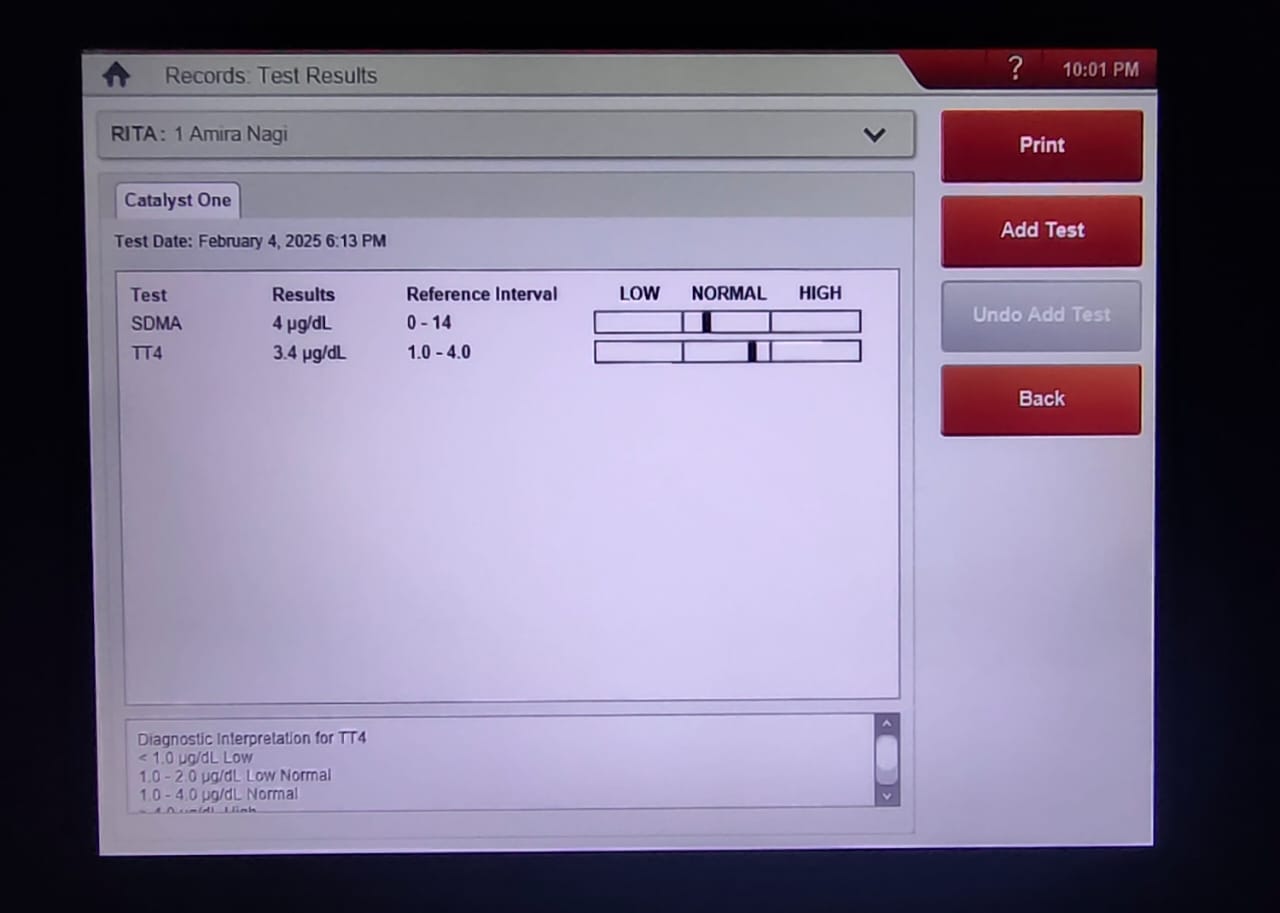This screenshot has width=1280, height=913.
Task: Select the Catalyst One tab
Action: pos(177,200)
